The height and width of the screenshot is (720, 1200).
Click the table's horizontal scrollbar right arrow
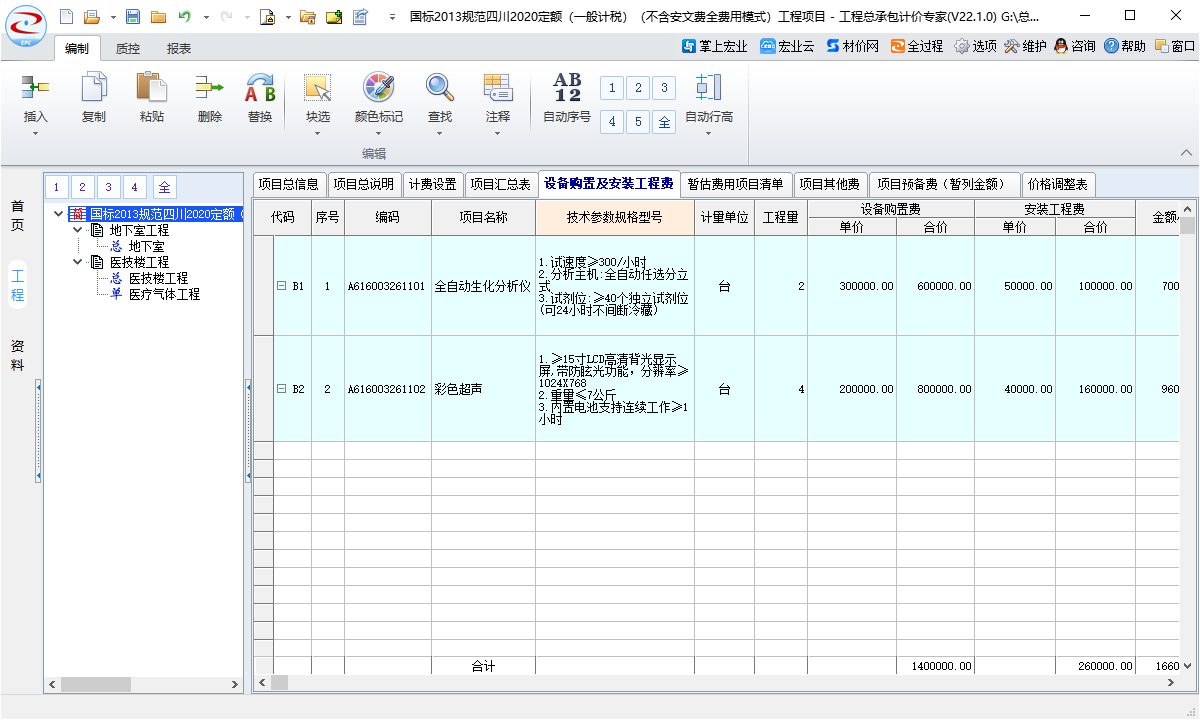coord(1171,682)
